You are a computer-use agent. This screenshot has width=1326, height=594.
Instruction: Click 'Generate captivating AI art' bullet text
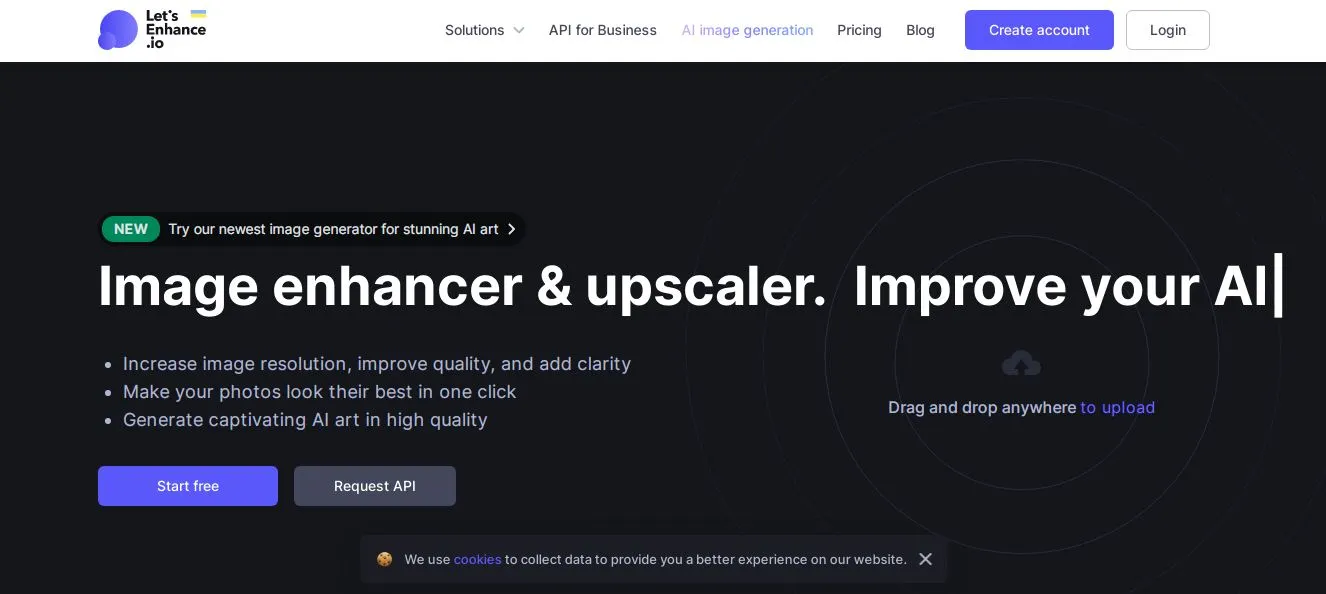point(305,420)
